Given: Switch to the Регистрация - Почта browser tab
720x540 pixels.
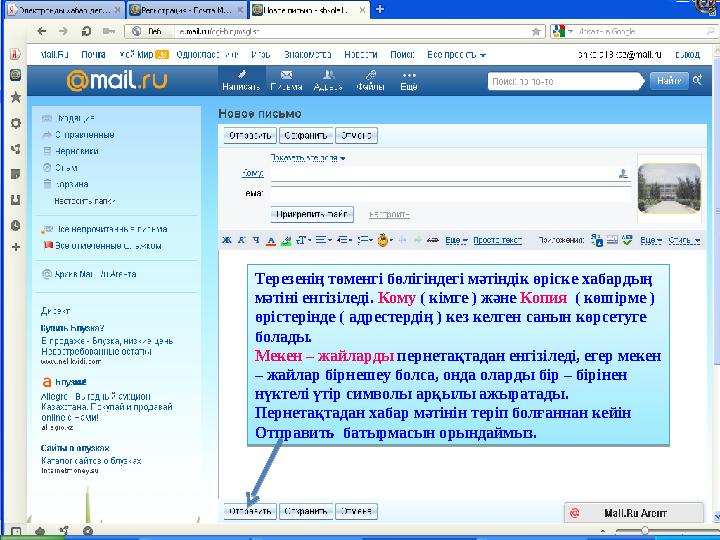Looking at the screenshot, I should tap(186, 10).
